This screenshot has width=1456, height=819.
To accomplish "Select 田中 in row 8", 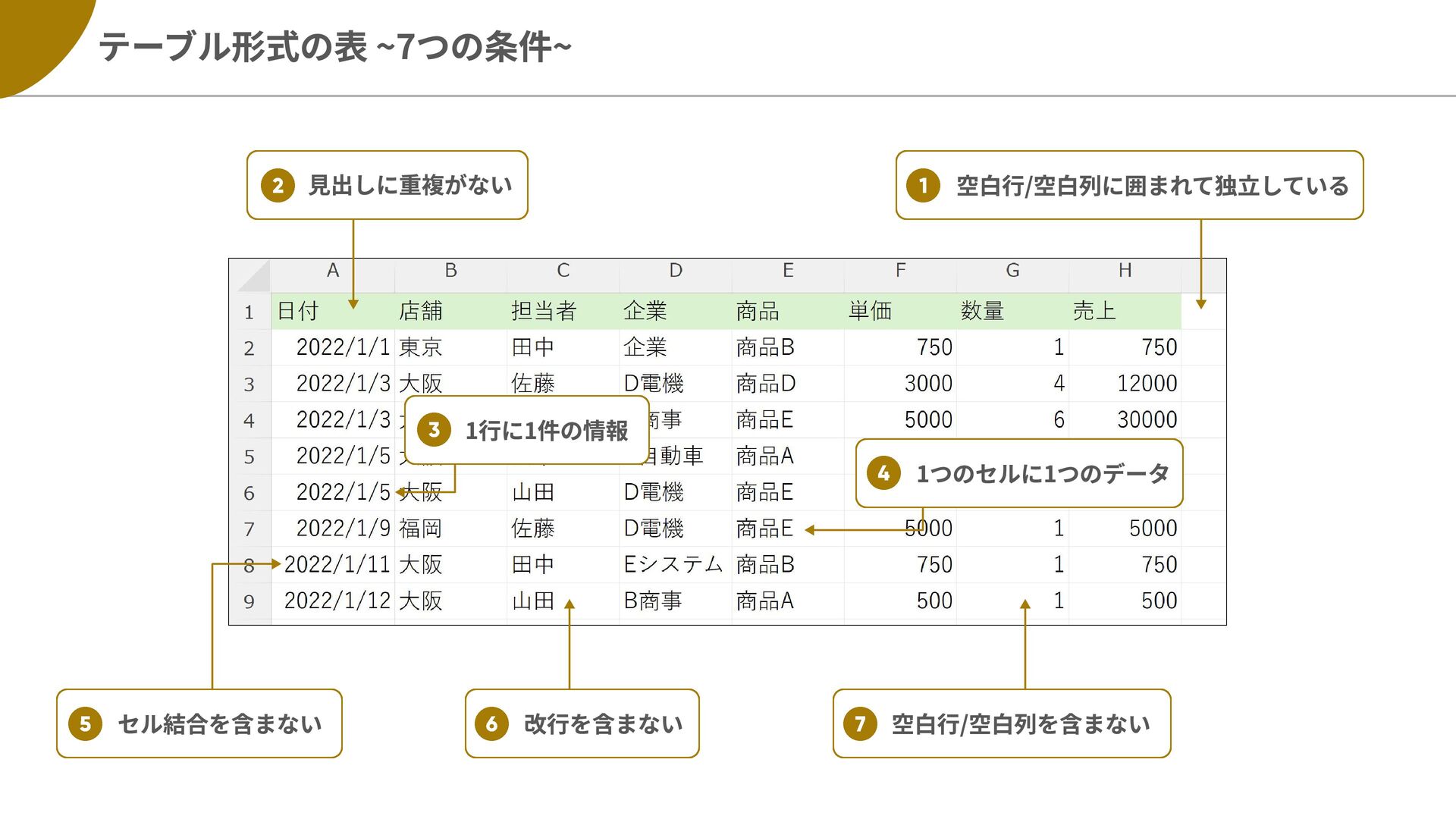I will point(563,565).
